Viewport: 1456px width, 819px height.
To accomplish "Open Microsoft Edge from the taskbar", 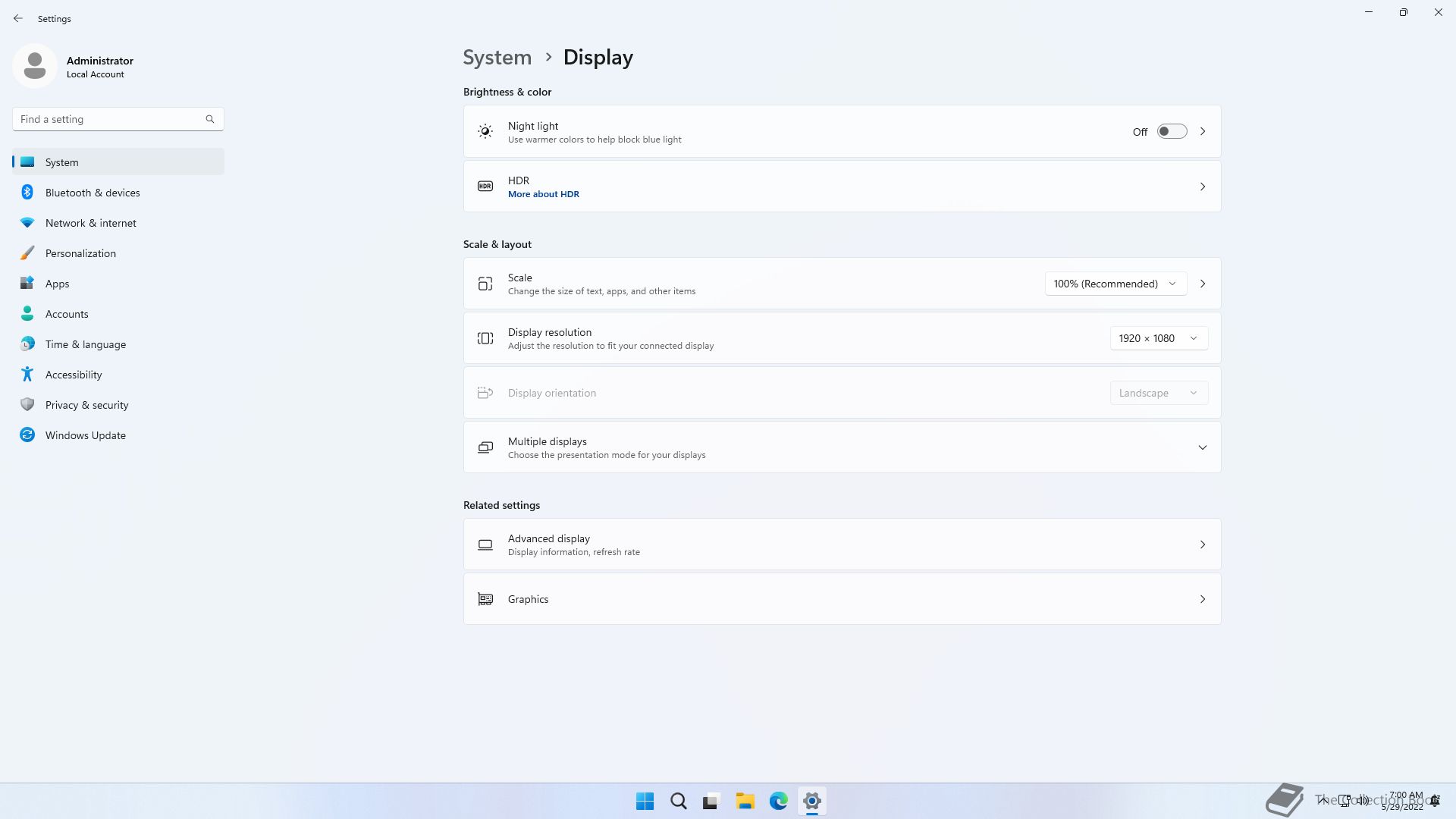I will click(x=778, y=801).
